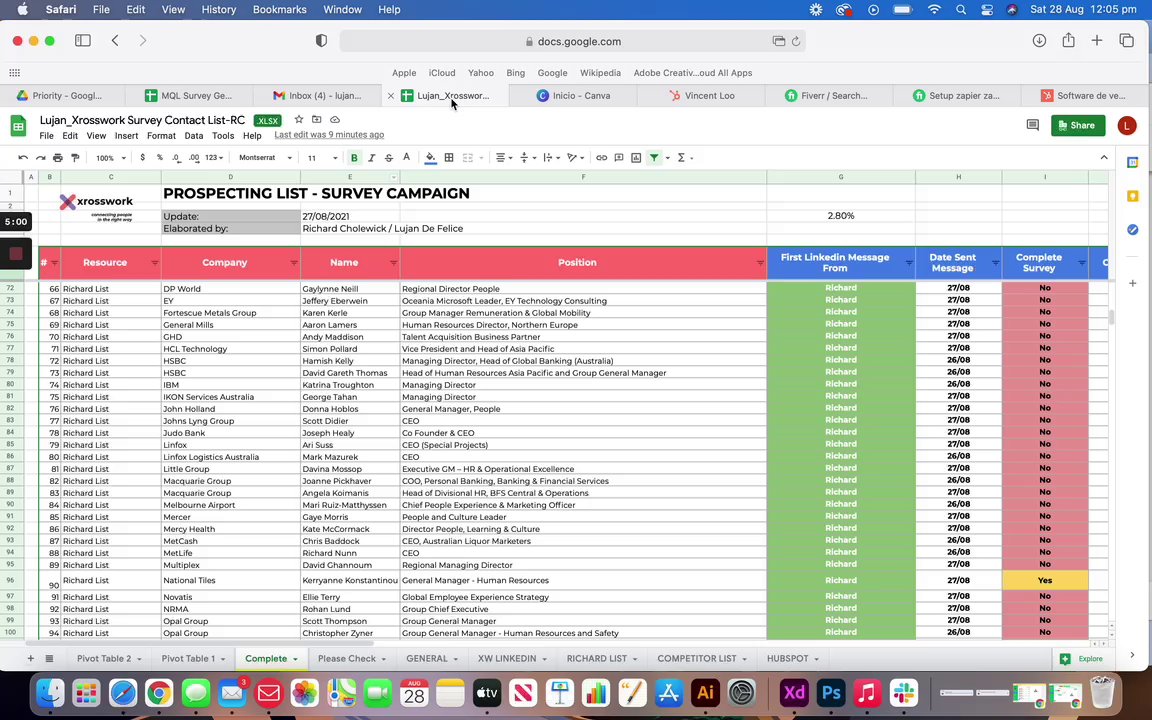The image size is (1152, 720).
Task: Switch to the RICHARD LIST sheet
Action: [602, 658]
